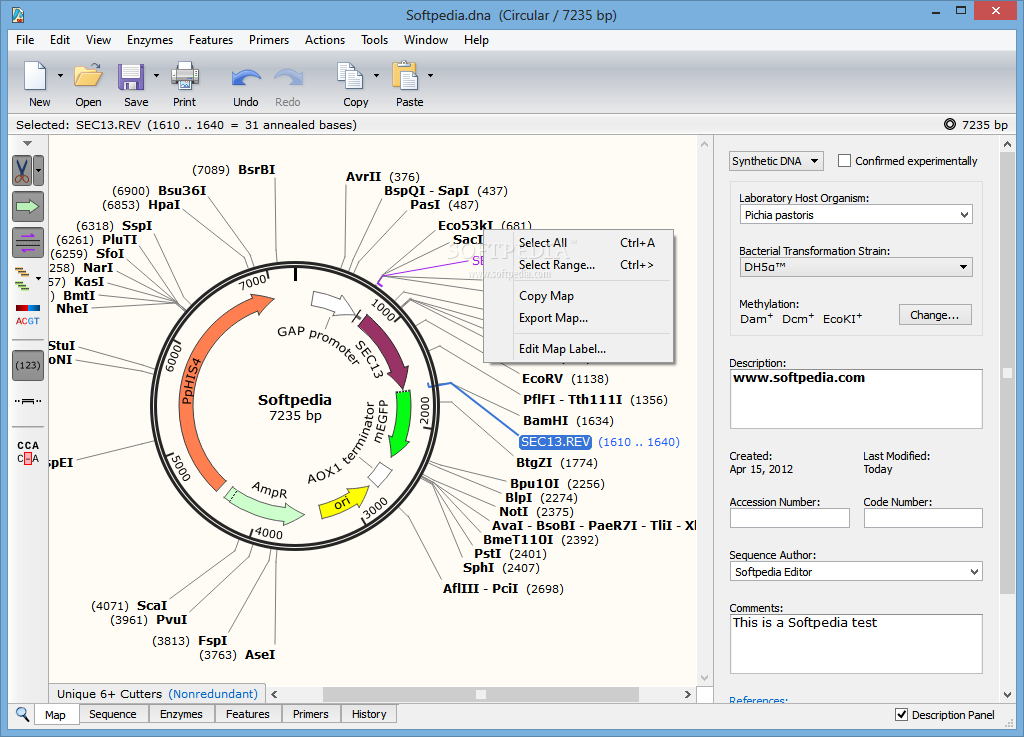
Task: Uncheck the Description Panel checkbox
Action: [x=901, y=715]
